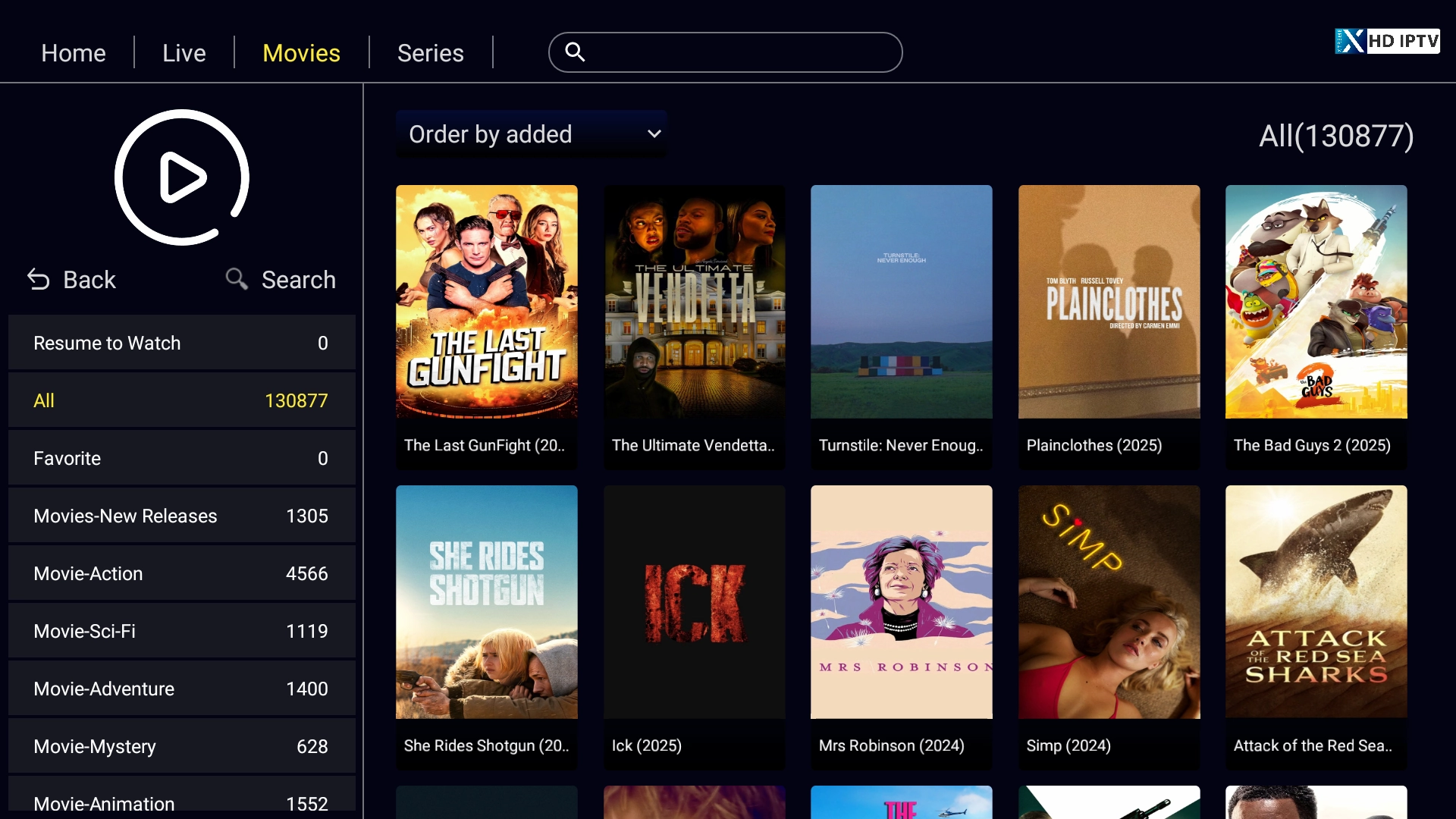Image resolution: width=1456 pixels, height=819 pixels.
Task: Click the title 'Attack of the Red Sea..'
Action: 1313,745
